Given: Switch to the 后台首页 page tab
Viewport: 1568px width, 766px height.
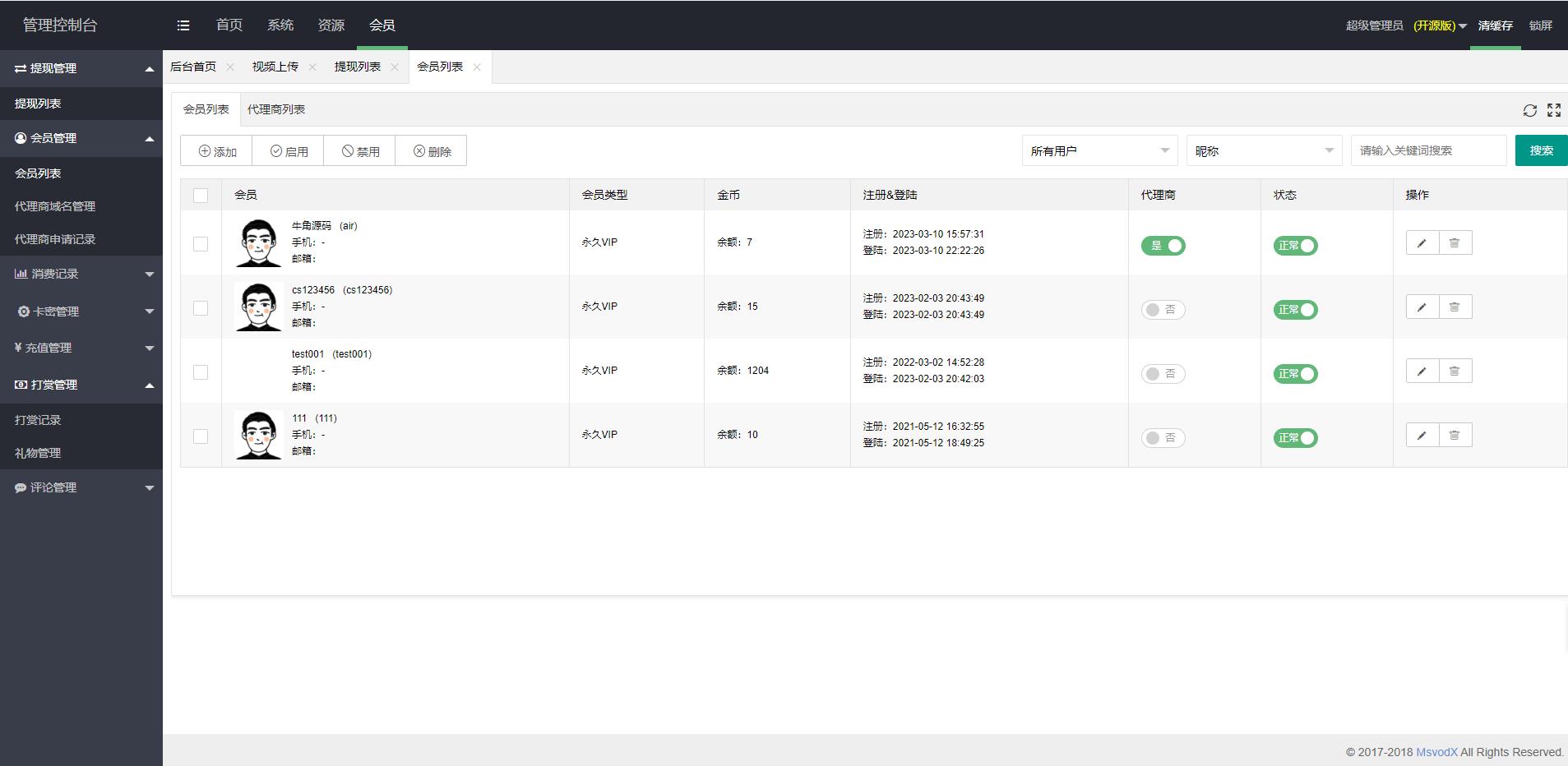Looking at the screenshot, I should pyautogui.click(x=193, y=67).
